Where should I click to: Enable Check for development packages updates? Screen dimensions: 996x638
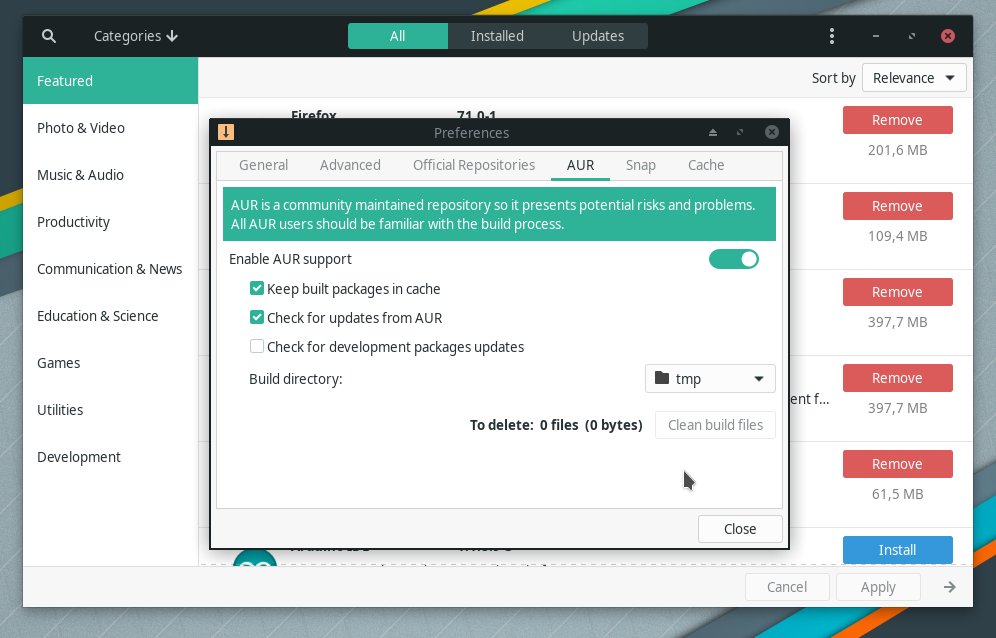(x=257, y=347)
